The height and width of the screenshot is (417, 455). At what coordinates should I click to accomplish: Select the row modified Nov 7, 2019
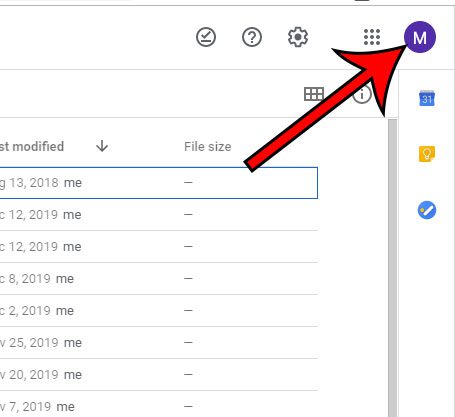pyautogui.click(x=159, y=405)
